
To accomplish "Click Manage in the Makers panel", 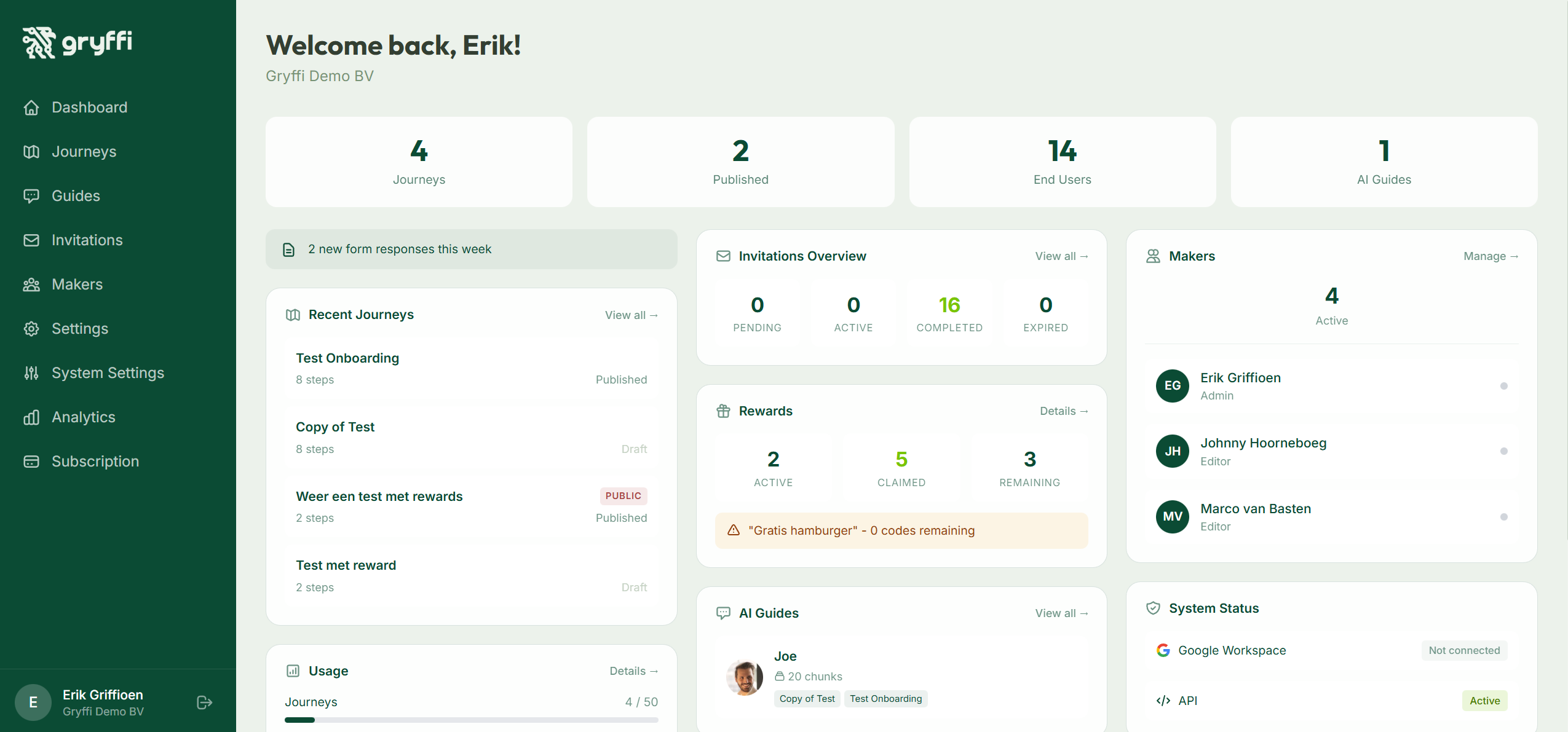I will [x=1489, y=256].
